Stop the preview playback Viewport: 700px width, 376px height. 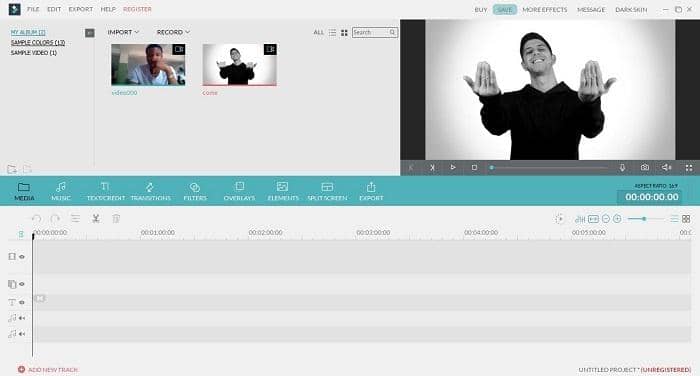[474, 167]
